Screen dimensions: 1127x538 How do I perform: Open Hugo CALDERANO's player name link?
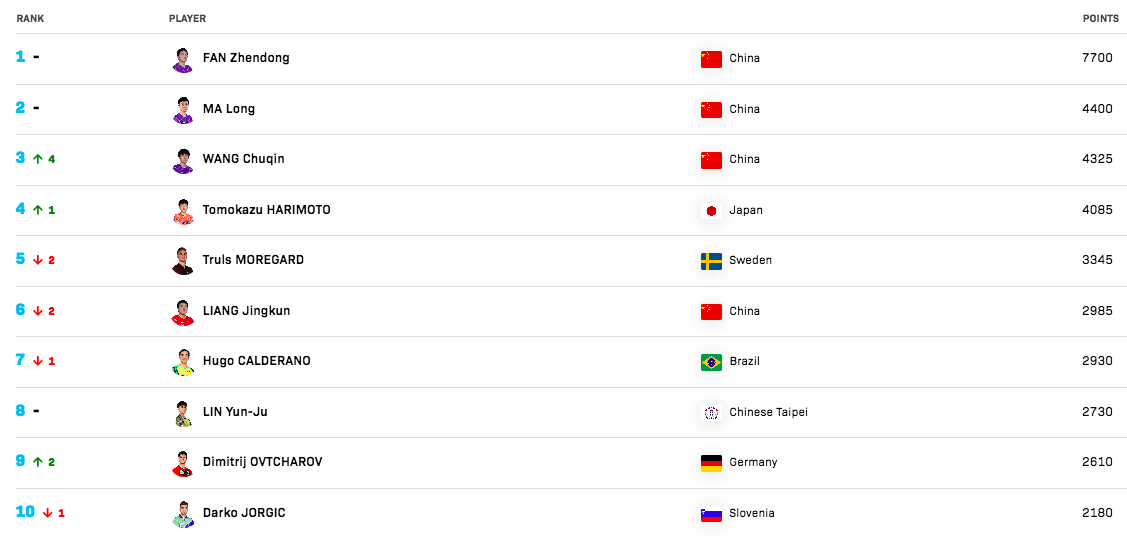(x=257, y=361)
